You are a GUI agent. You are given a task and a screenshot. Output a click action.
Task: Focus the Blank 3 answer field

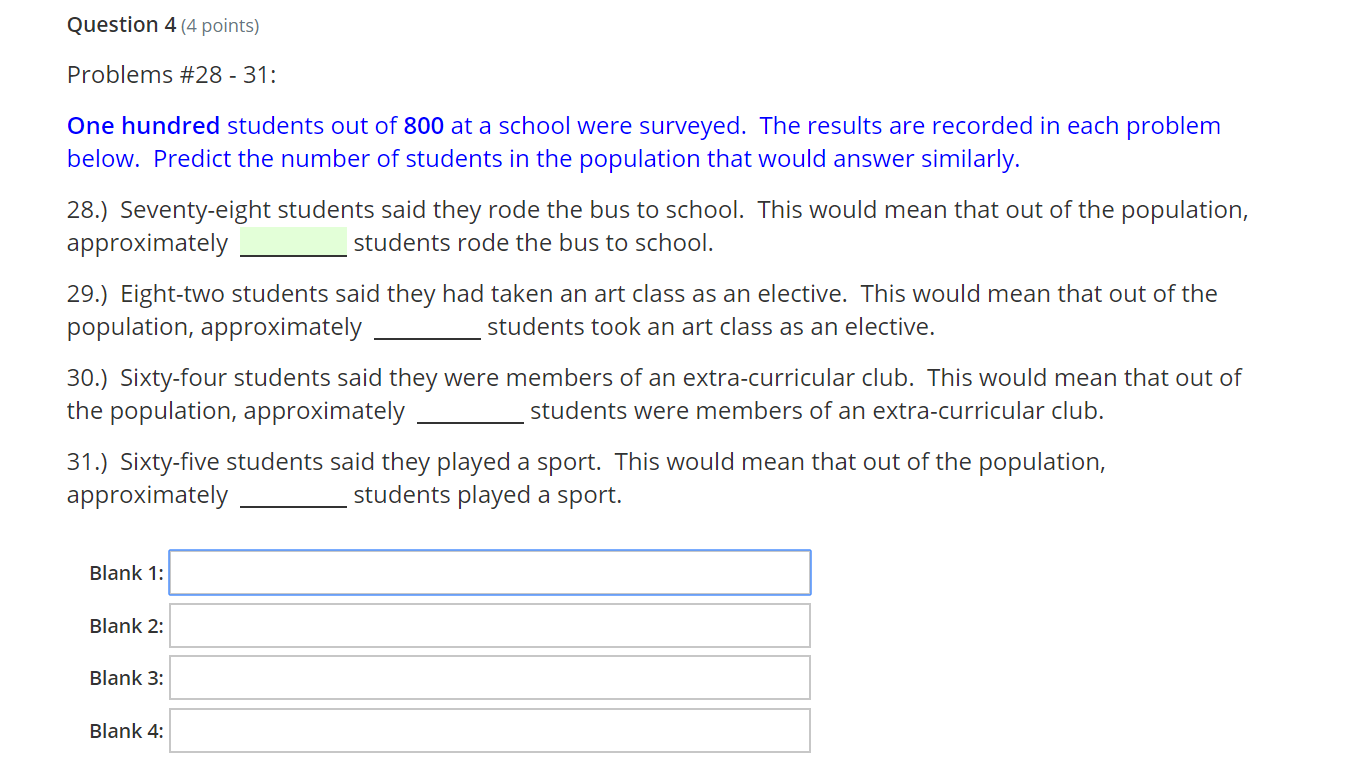489,678
